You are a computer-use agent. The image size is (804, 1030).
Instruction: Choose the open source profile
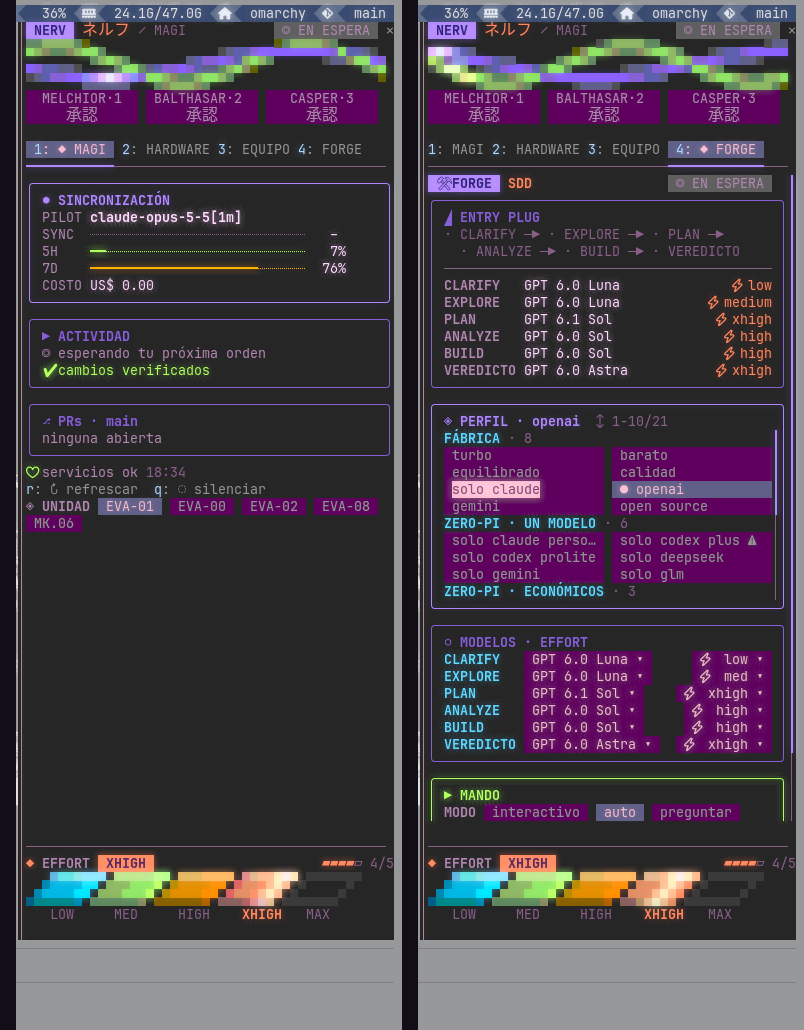[692, 506]
